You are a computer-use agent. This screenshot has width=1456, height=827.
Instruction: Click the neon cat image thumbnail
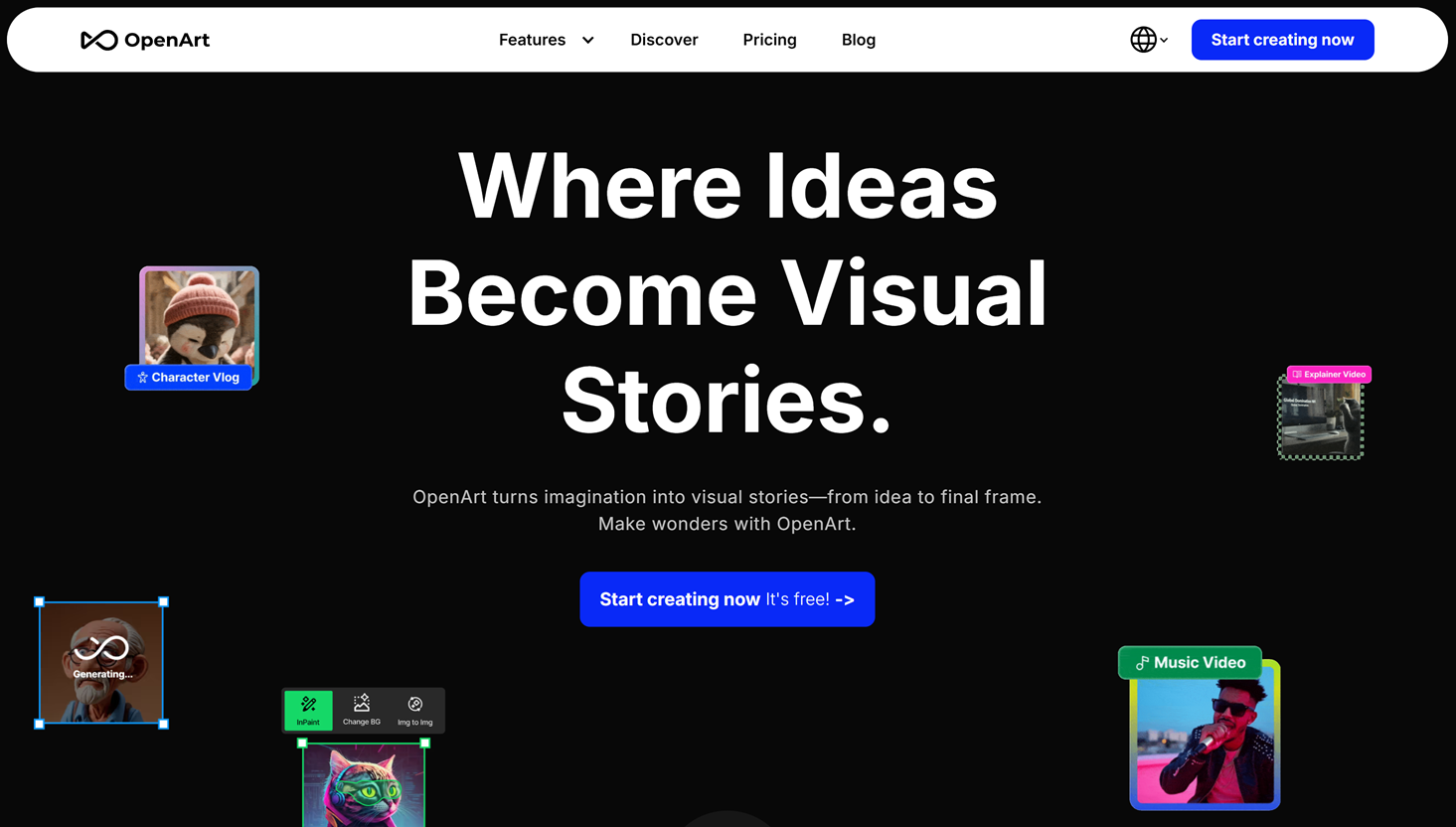point(363,785)
